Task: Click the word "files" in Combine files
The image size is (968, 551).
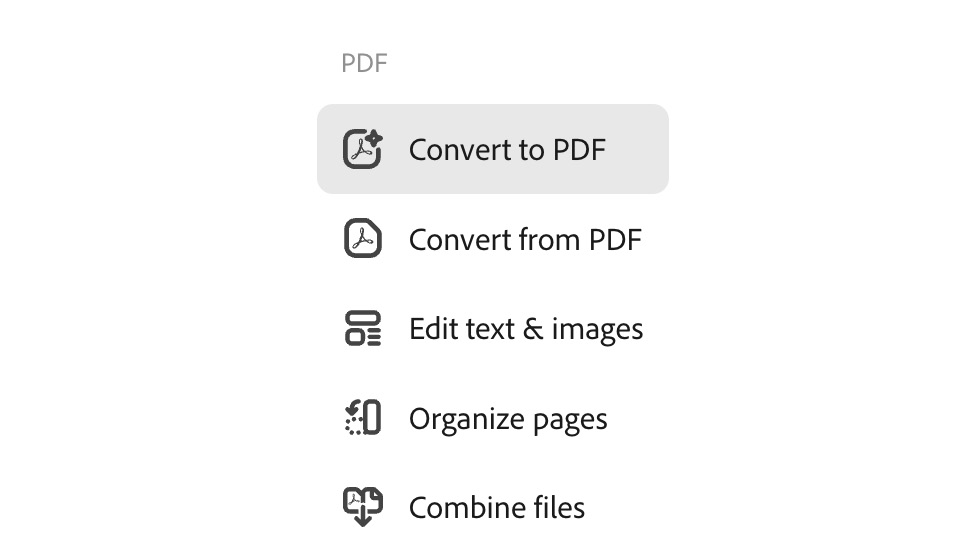Action: (559, 507)
